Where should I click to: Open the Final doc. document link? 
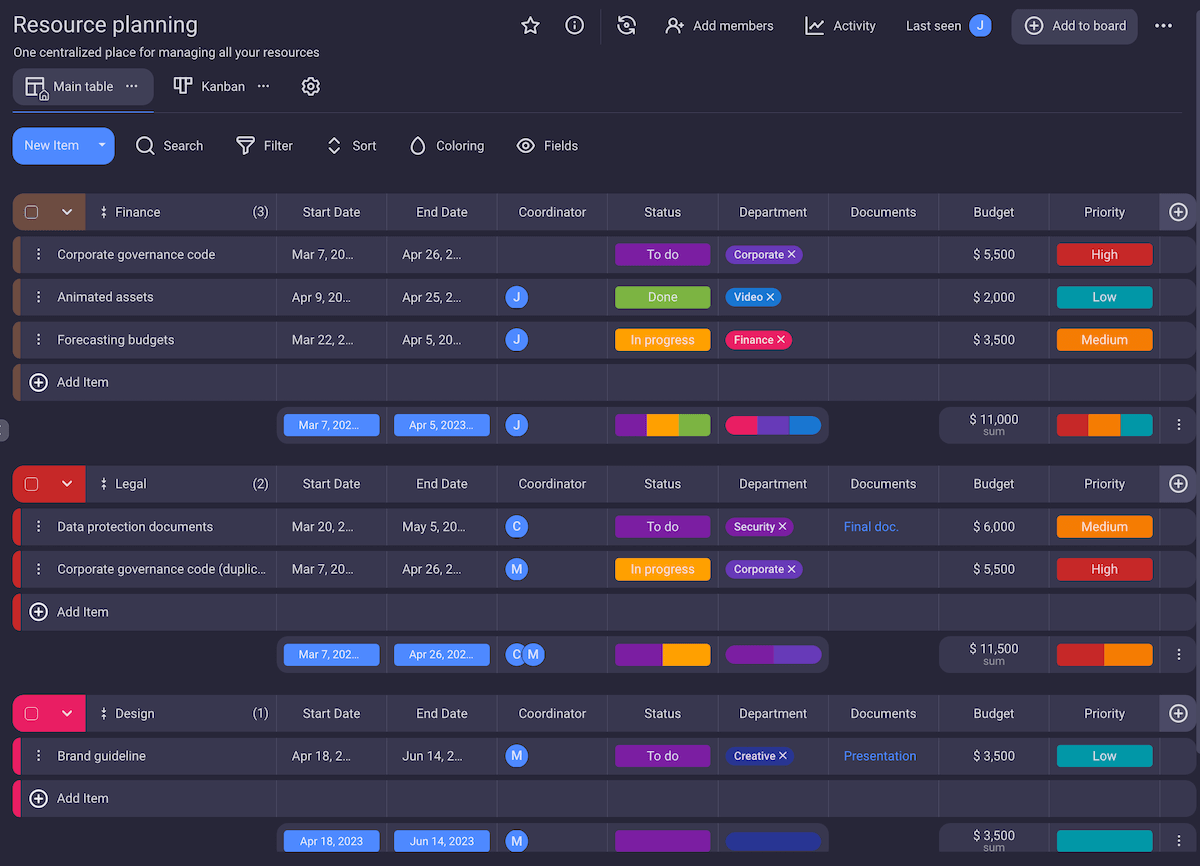[871, 527]
